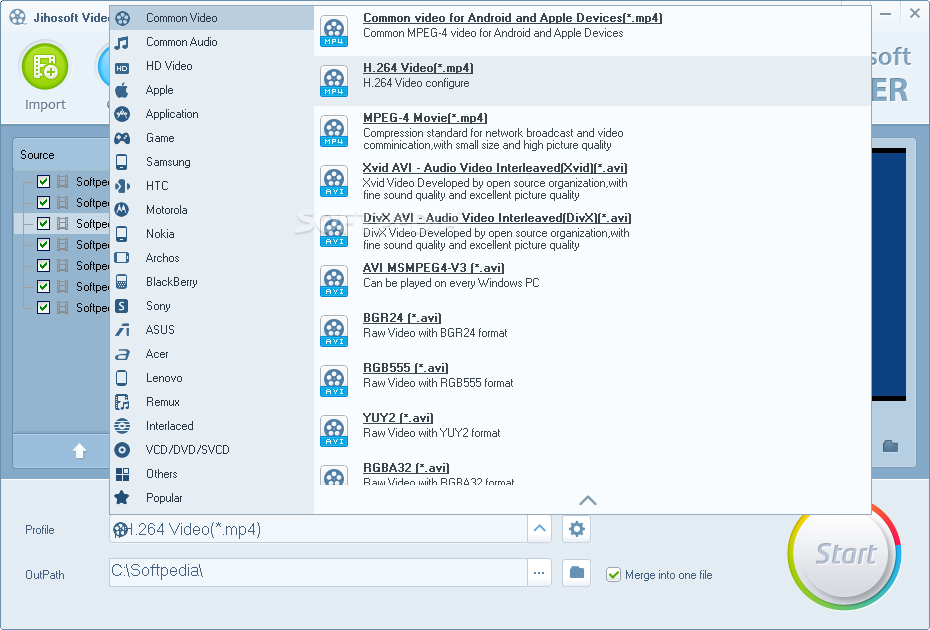Uncheck the second source file checkbox

tap(43, 202)
